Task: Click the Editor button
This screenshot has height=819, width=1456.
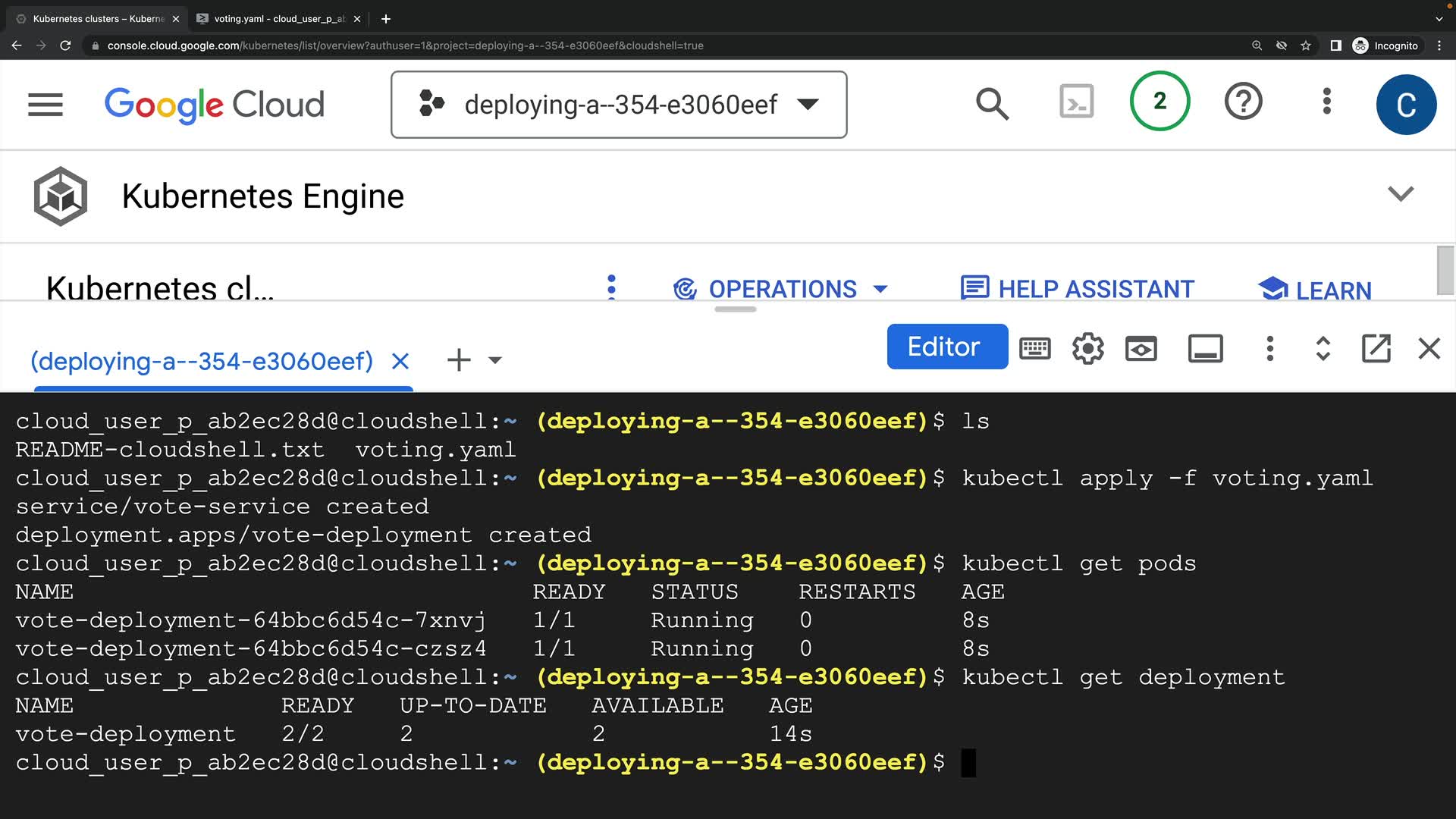Action: pyautogui.click(x=946, y=347)
